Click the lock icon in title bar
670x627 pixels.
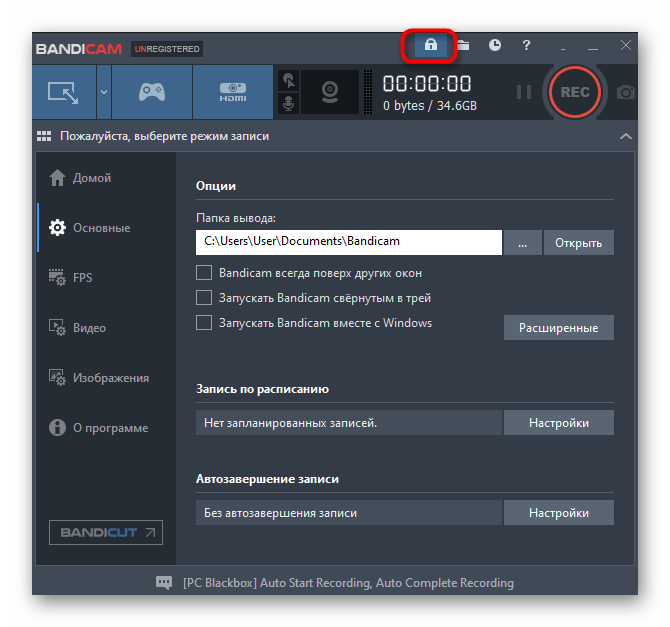pos(431,45)
